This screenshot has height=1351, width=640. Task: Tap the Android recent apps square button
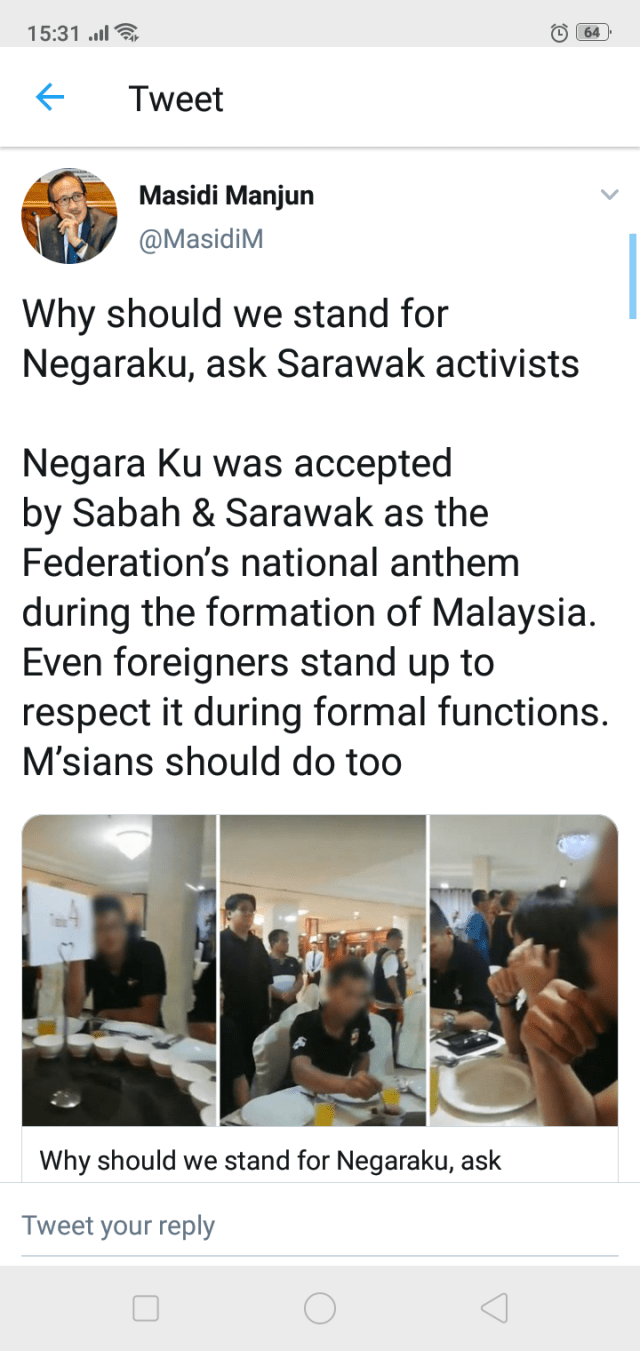(x=146, y=1308)
